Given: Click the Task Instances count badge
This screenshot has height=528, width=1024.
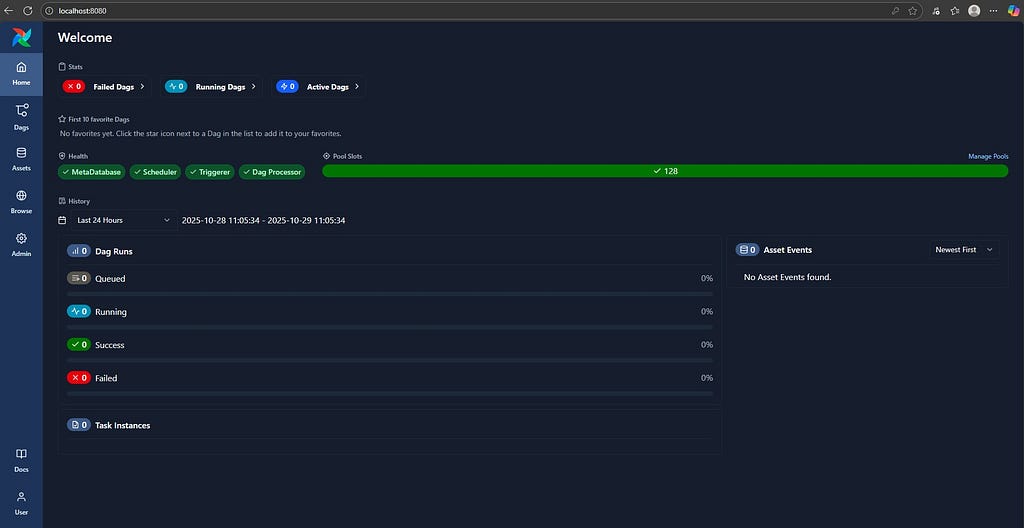Looking at the screenshot, I should point(78,425).
